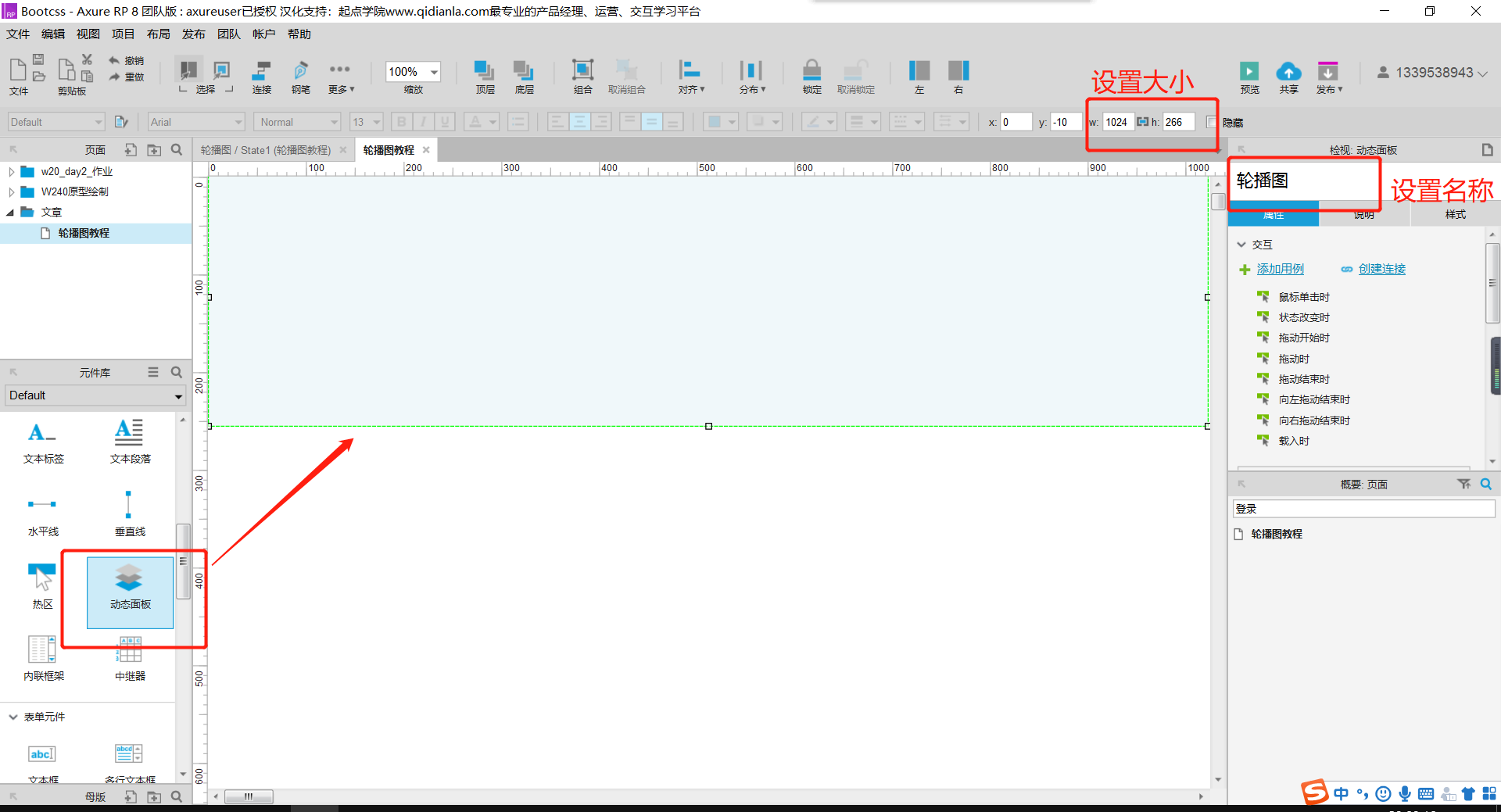Image resolution: width=1501 pixels, height=812 pixels.
Task: Open the 对齐 align dropdown
Action: [690, 77]
